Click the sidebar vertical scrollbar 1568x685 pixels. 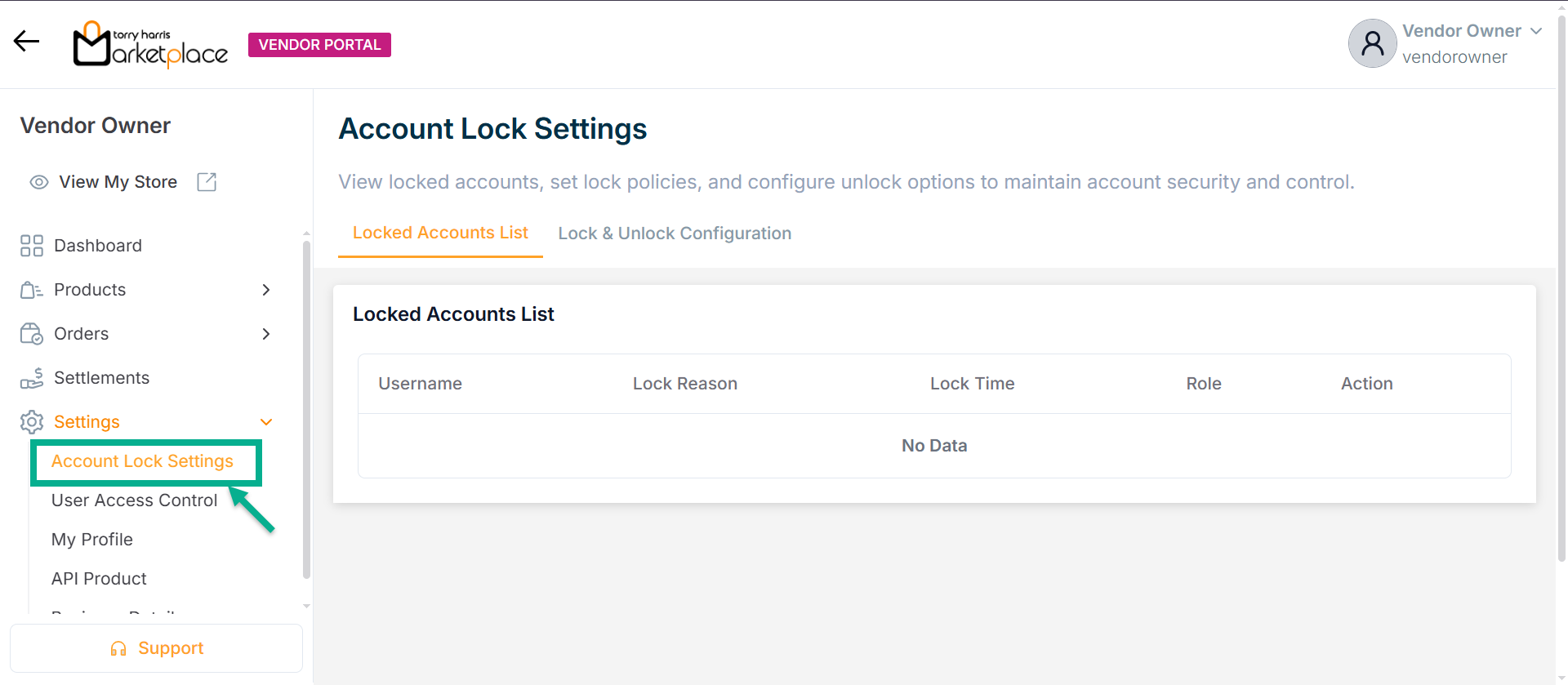coord(306,408)
